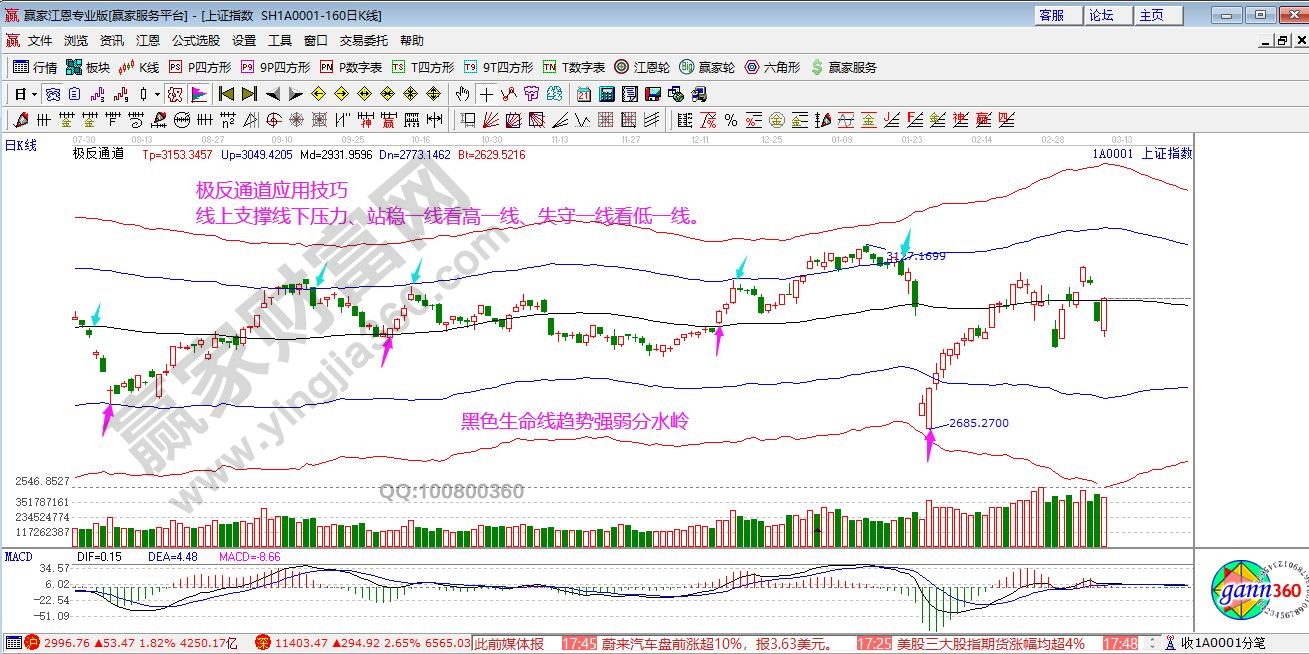Toggle the crosshair cursor tool
The height and width of the screenshot is (654, 1309).
[486, 94]
